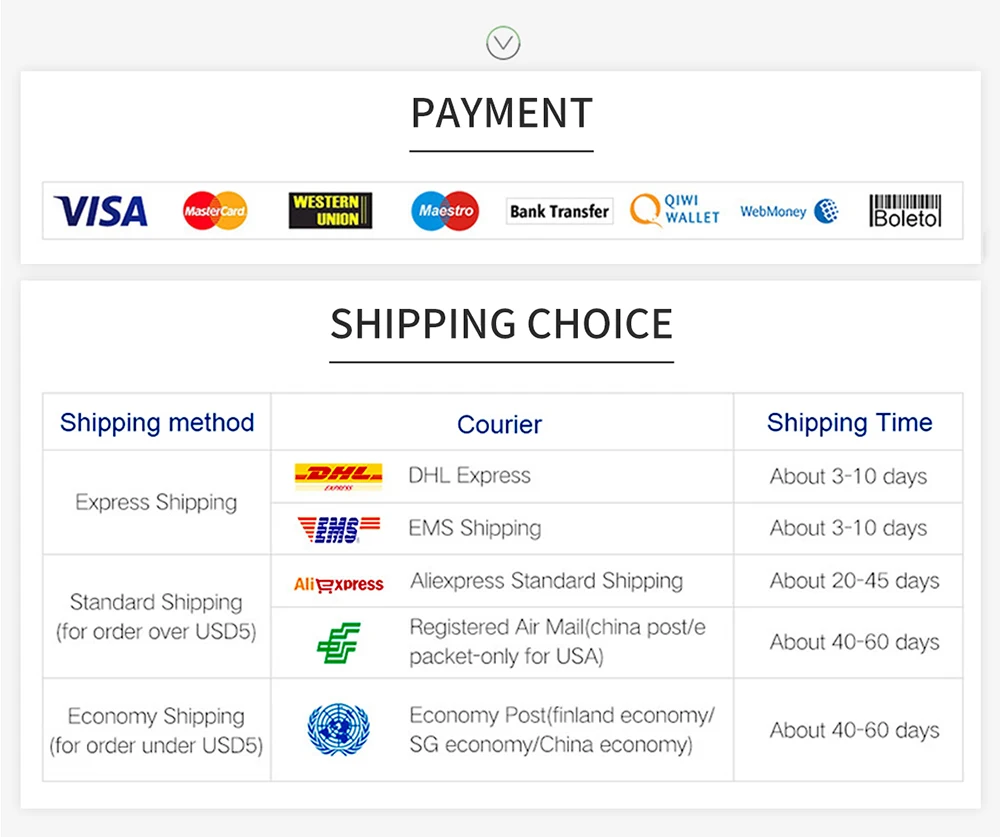Click the MasterCard logo
Image resolution: width=1000 pixels, height=837 pixels.
point(215,211)
